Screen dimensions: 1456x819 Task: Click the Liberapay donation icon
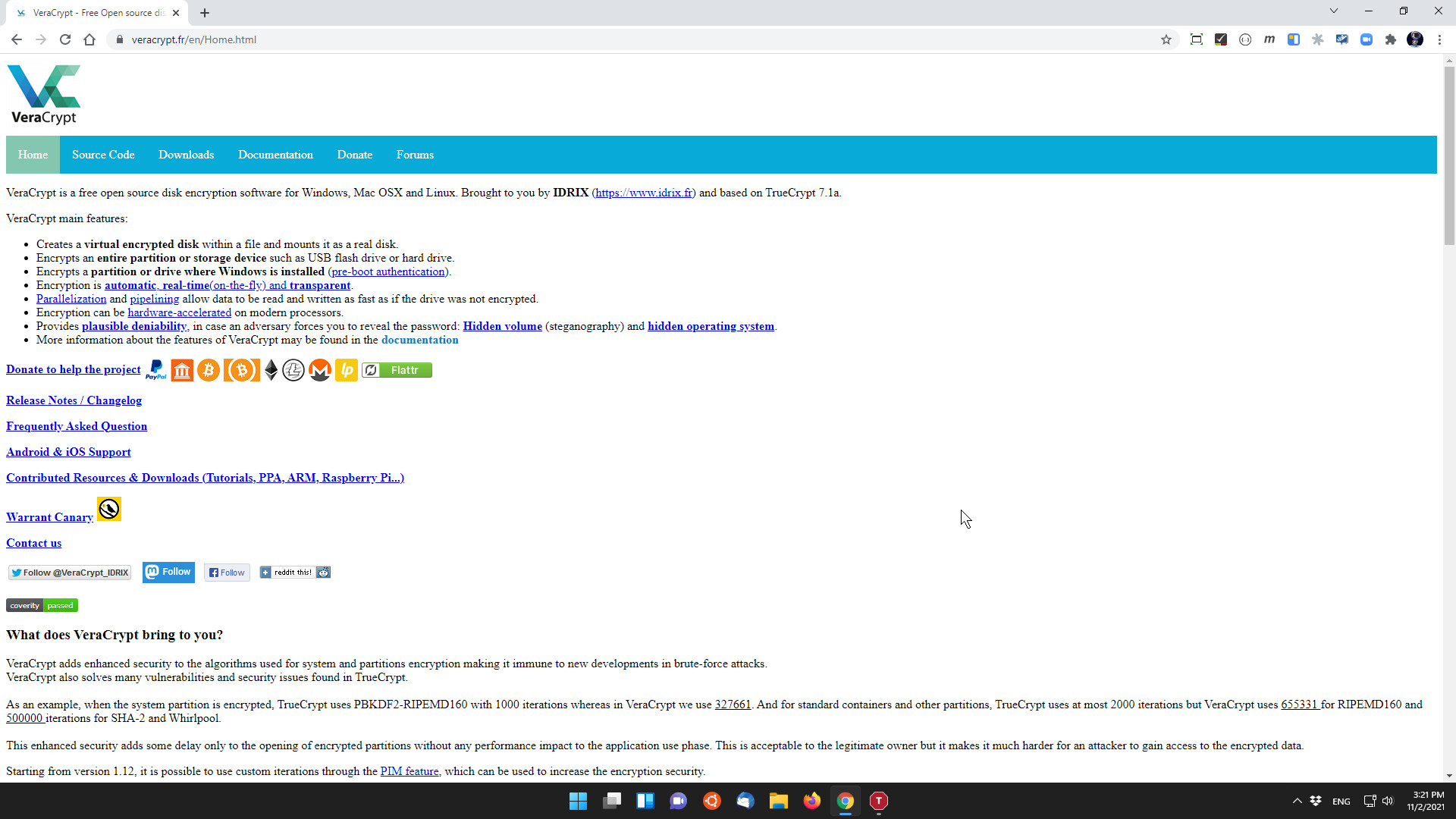(347, 370)
